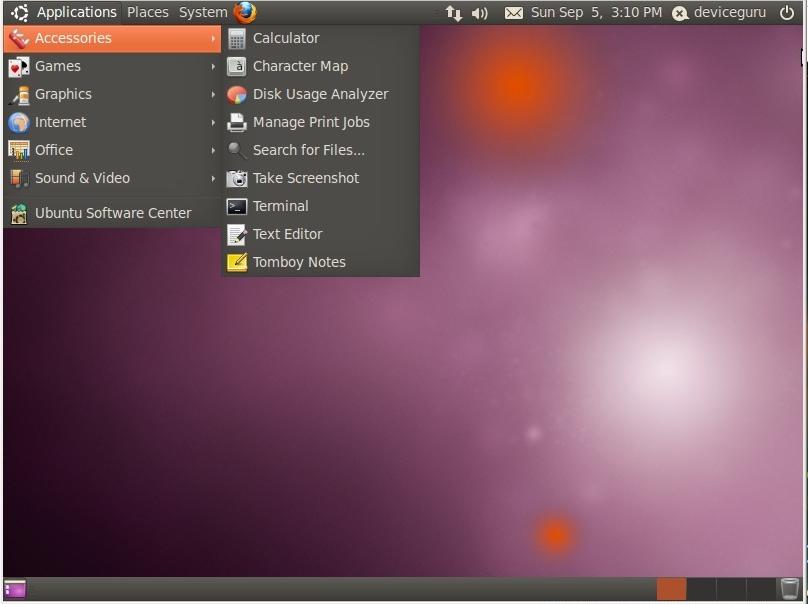808x604 pixels.
Task: Open the System menu
Action: coord(203,12)
